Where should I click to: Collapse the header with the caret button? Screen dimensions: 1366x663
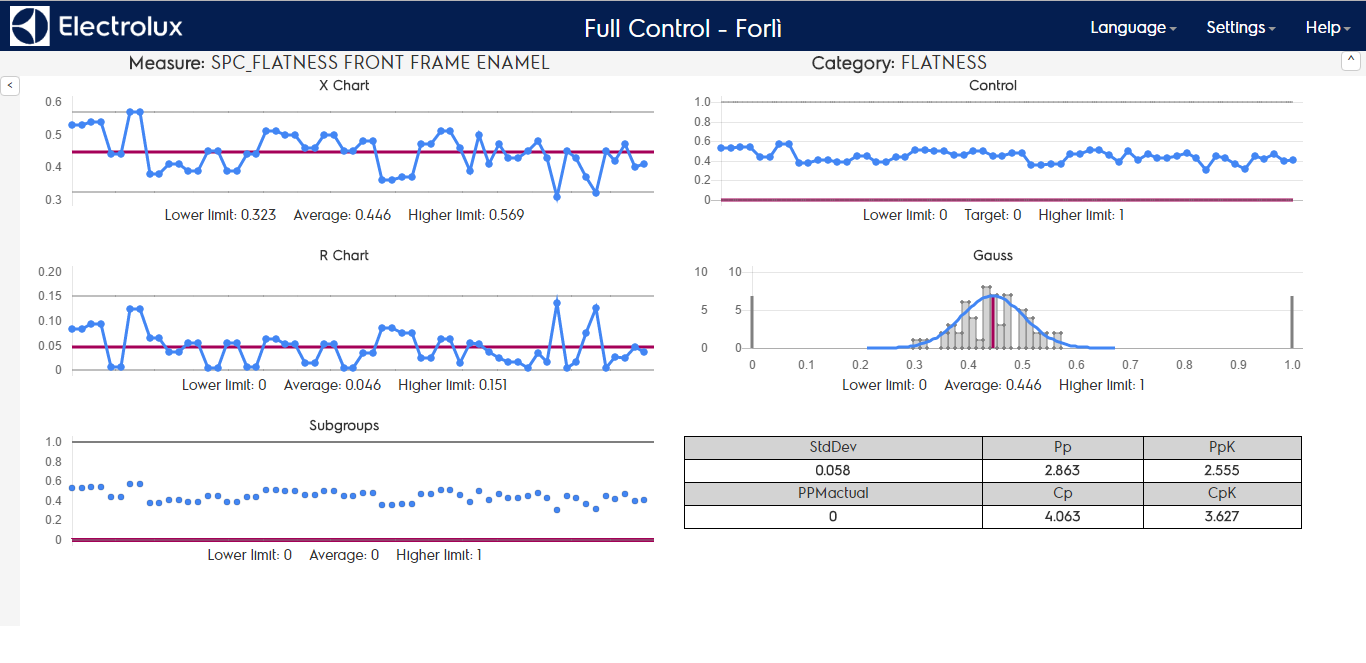[1350, 61]
